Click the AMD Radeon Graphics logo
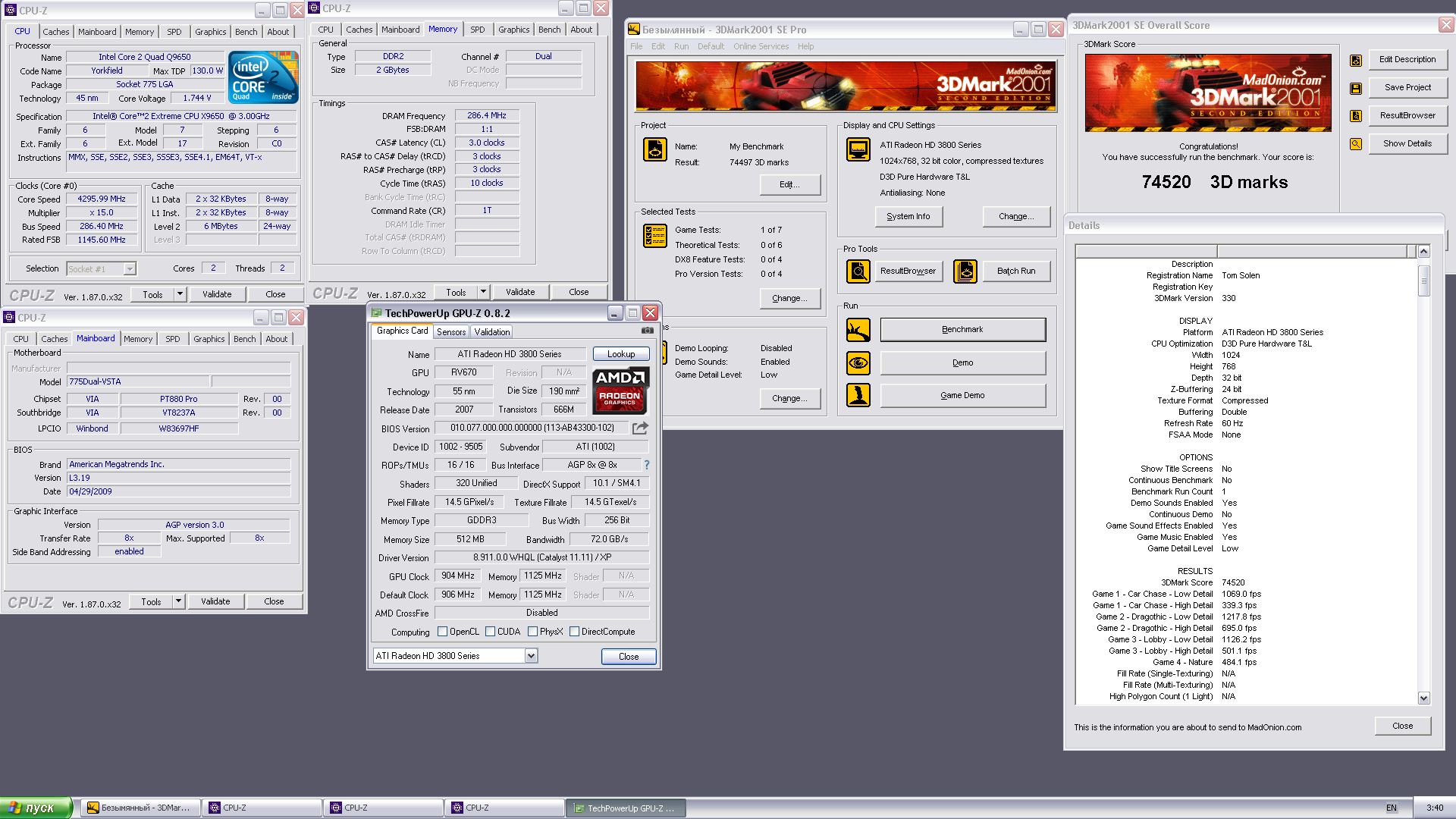The image size is (1456, 819). 620,390
